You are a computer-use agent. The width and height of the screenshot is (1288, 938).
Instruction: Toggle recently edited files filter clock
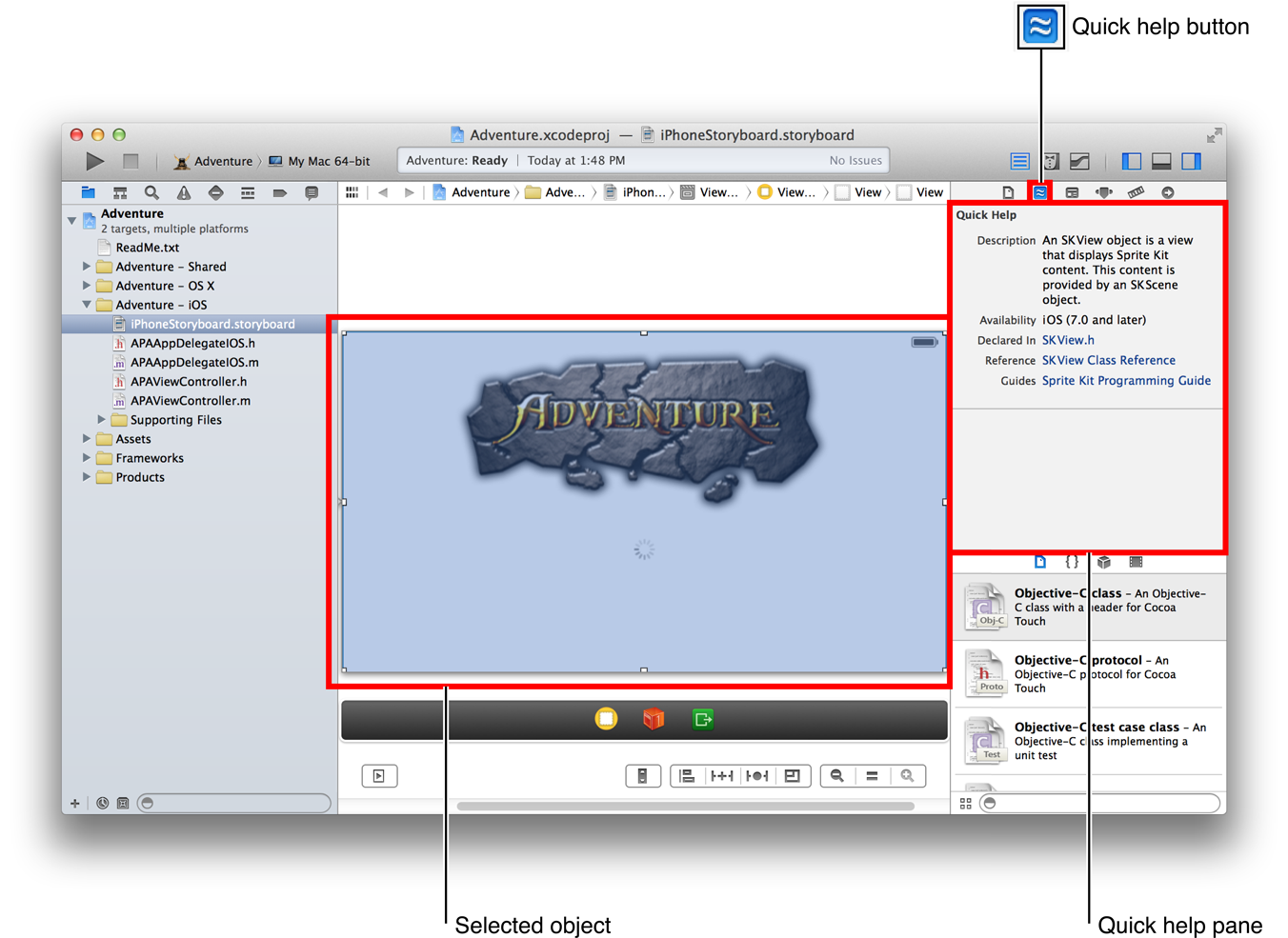(x=103, y=804)
